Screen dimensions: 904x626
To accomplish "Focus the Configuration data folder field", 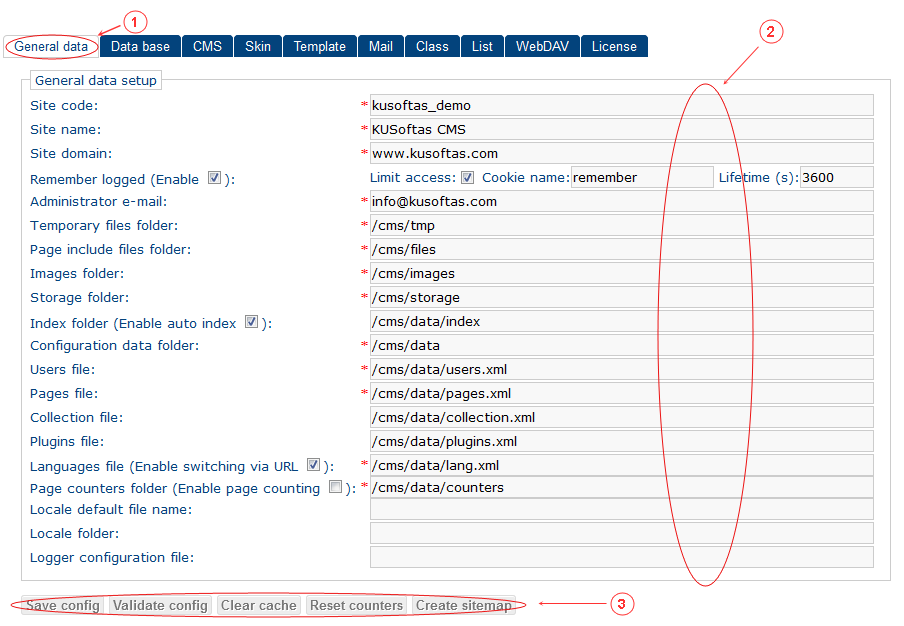I will coord(622,345).
